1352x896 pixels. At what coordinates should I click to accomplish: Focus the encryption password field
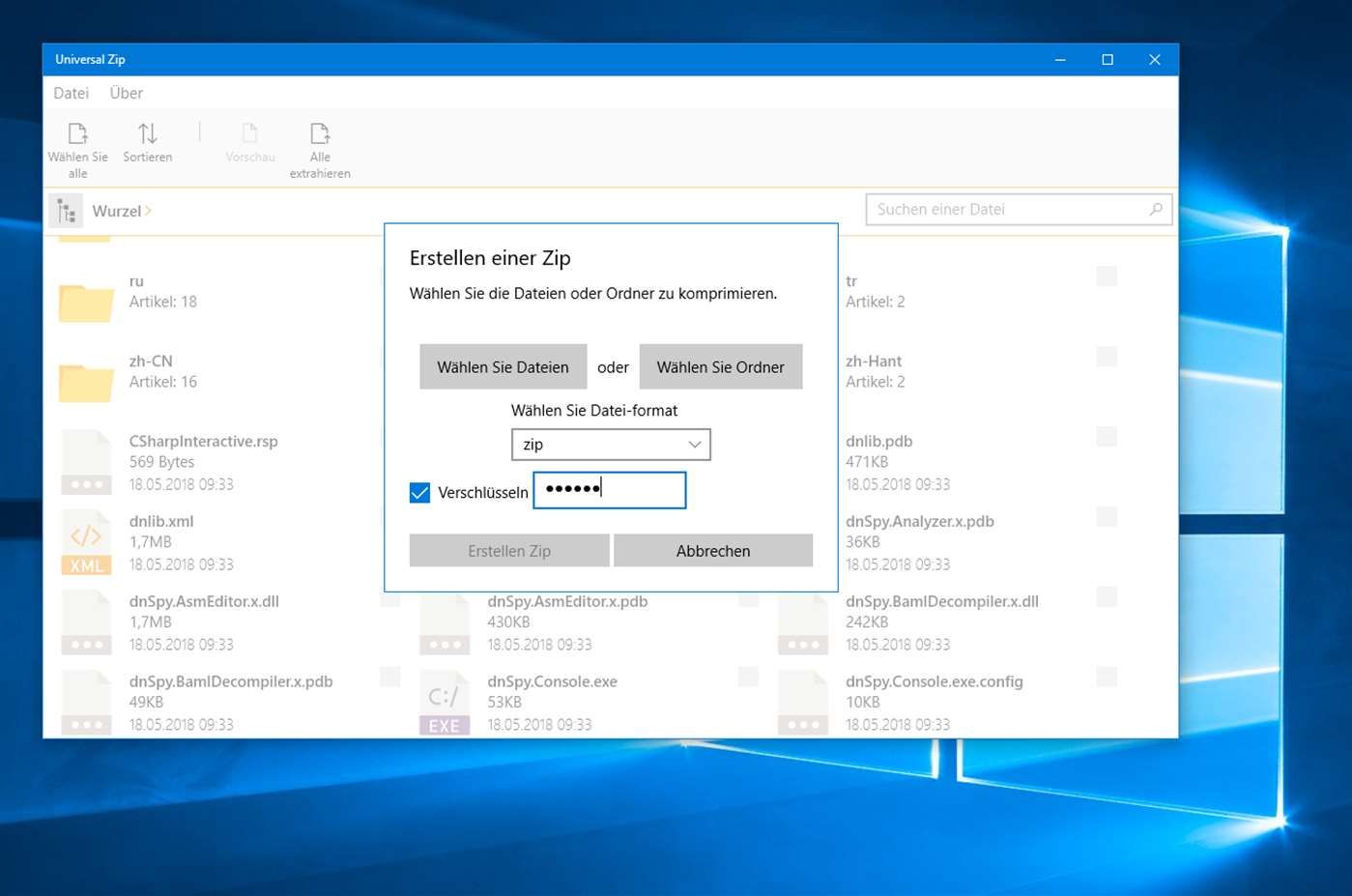[x=610, y=490]
